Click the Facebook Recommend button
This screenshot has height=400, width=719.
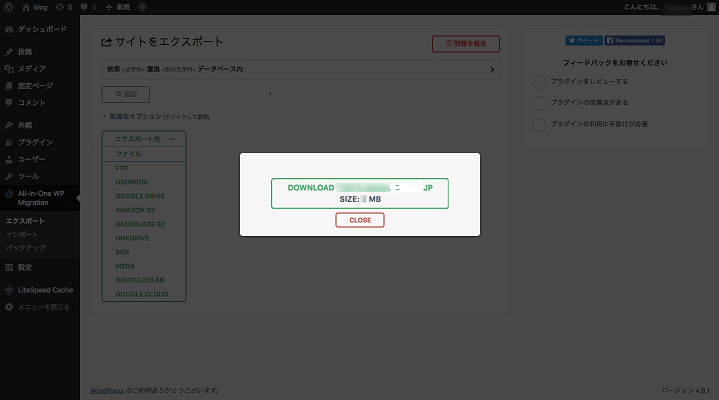coord(635,41)
